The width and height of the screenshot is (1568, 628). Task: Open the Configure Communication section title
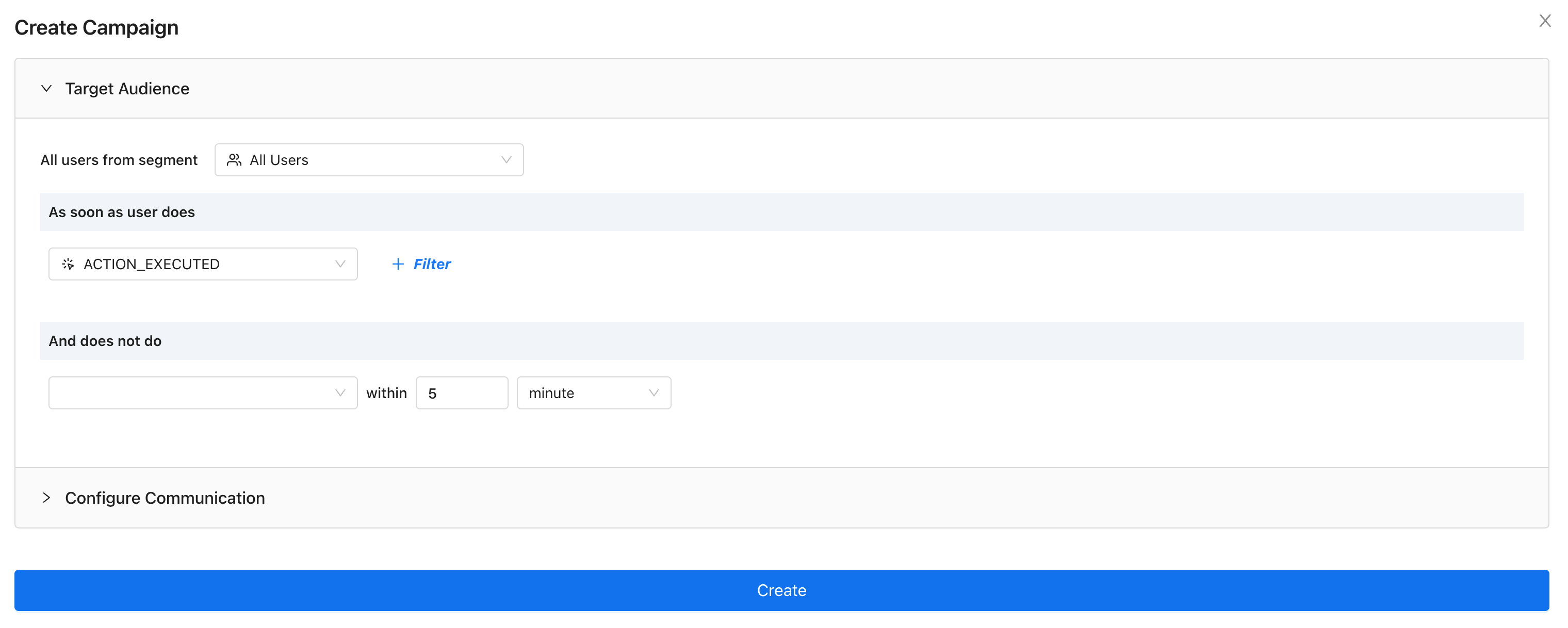[x=165, y=498]
